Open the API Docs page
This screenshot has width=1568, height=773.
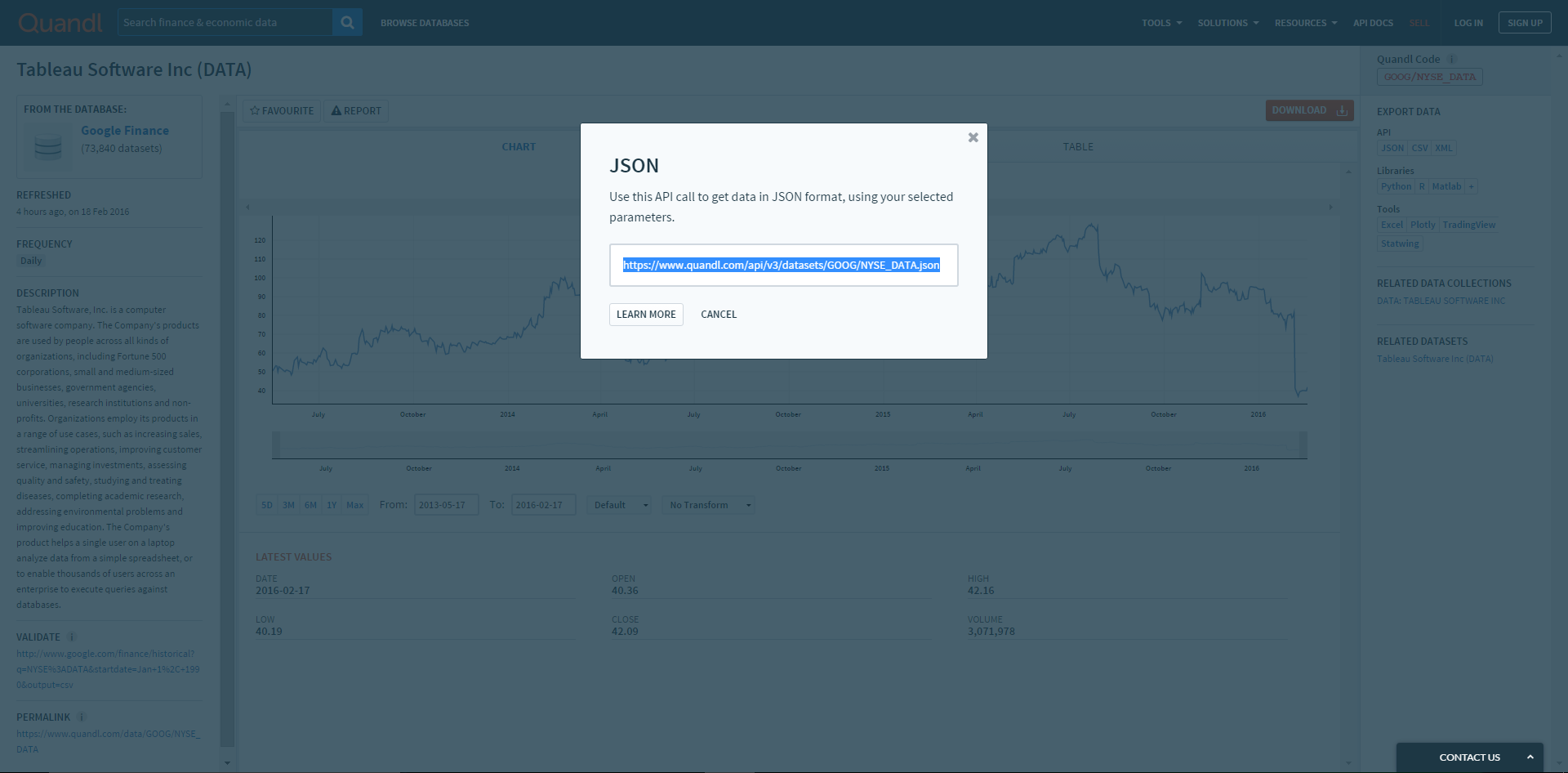(x=1373, y=23)
